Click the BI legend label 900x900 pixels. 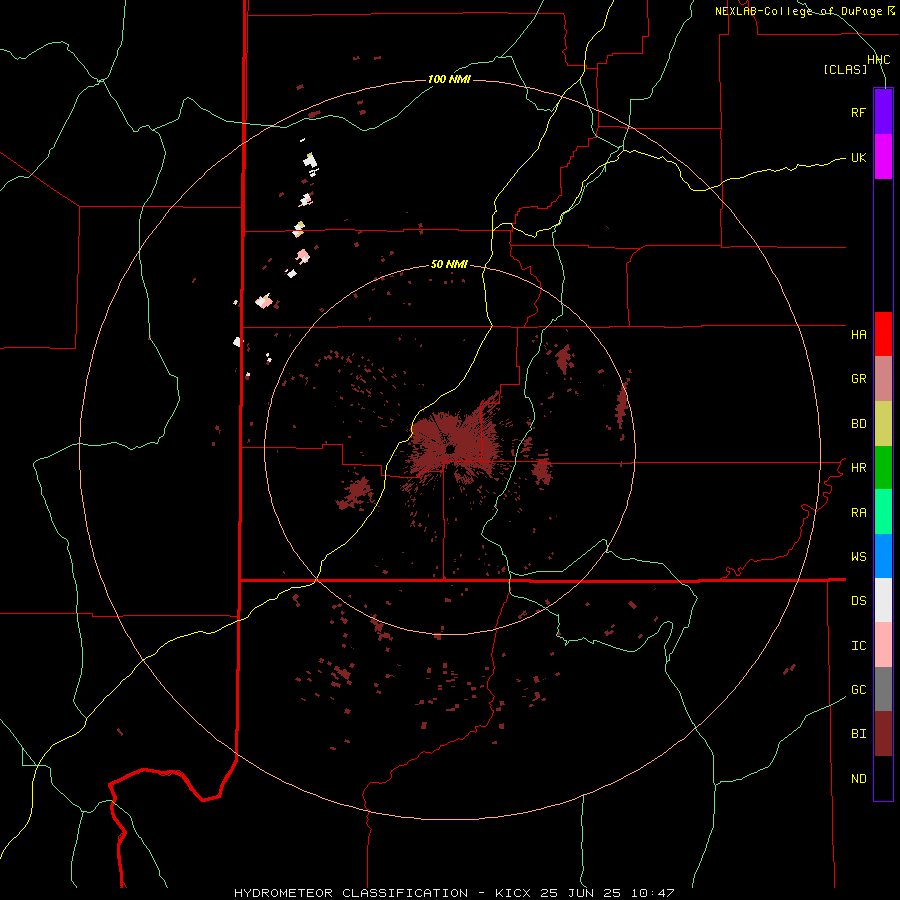(x=858, y=734)
